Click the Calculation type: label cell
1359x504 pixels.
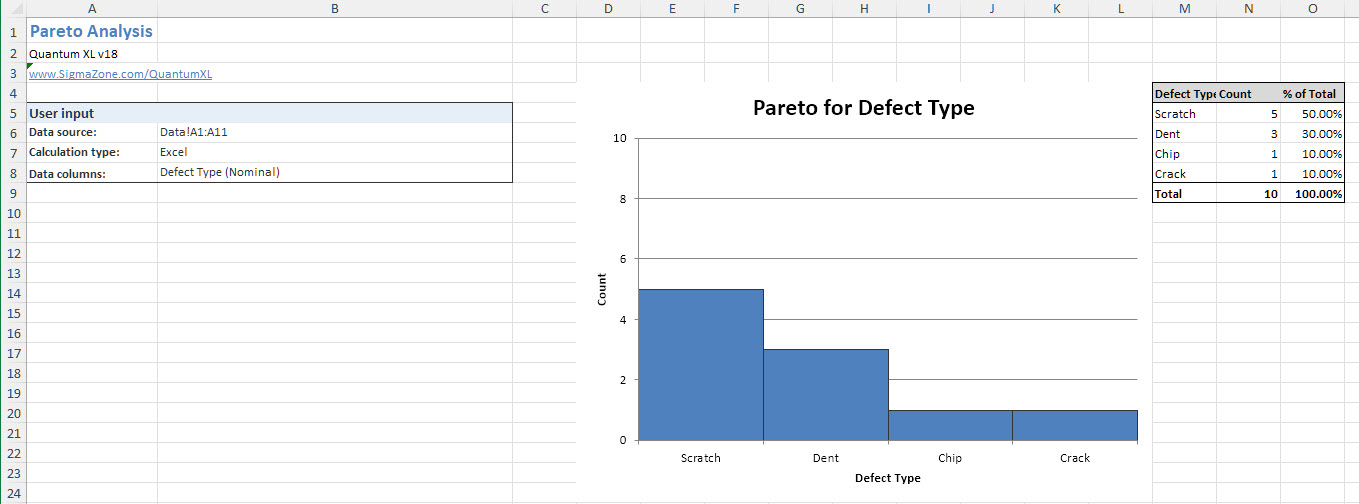pyautogui.click(x=92, y=152)
